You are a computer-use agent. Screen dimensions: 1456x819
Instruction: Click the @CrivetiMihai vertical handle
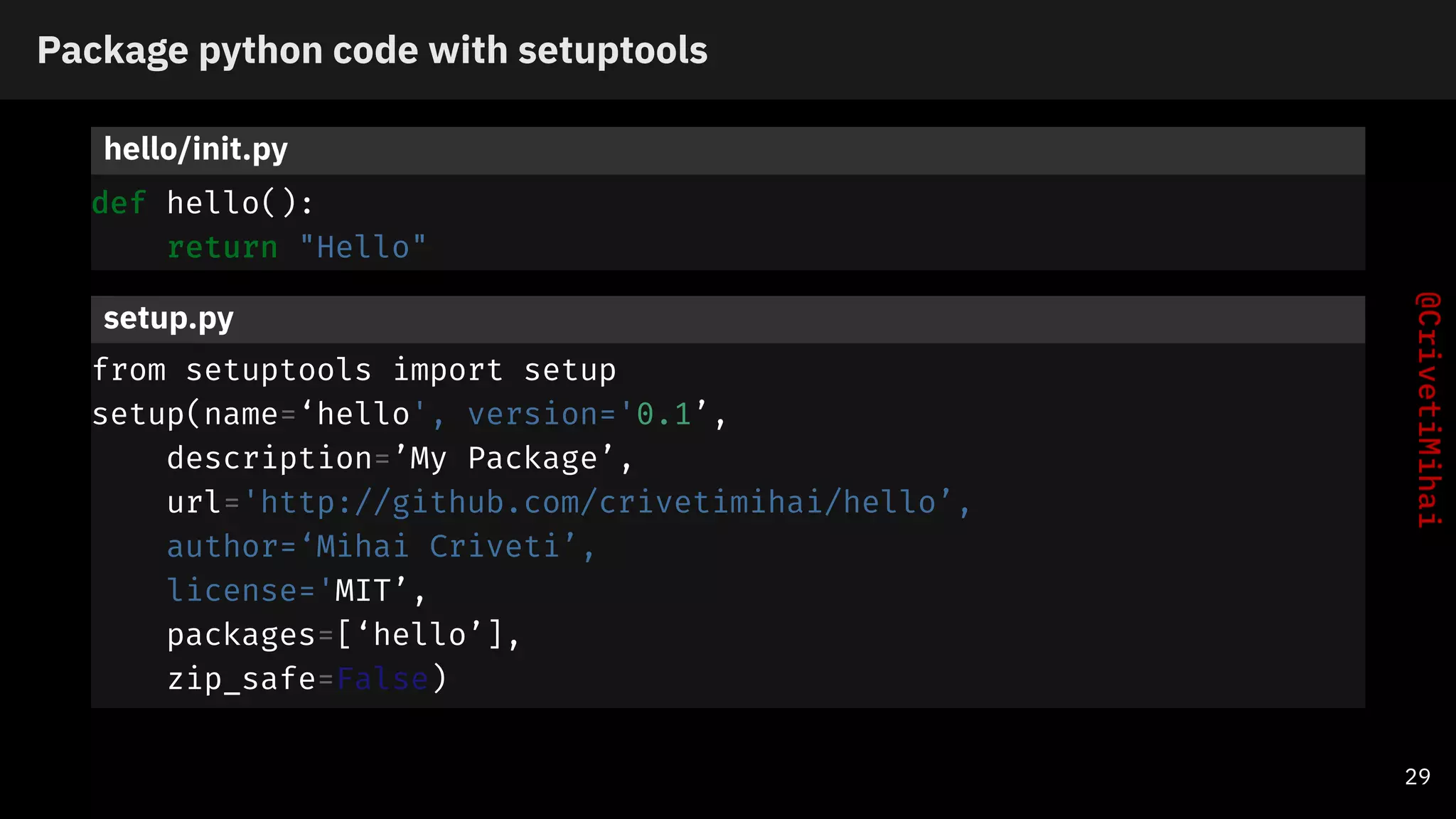[x=1428, y=410]
